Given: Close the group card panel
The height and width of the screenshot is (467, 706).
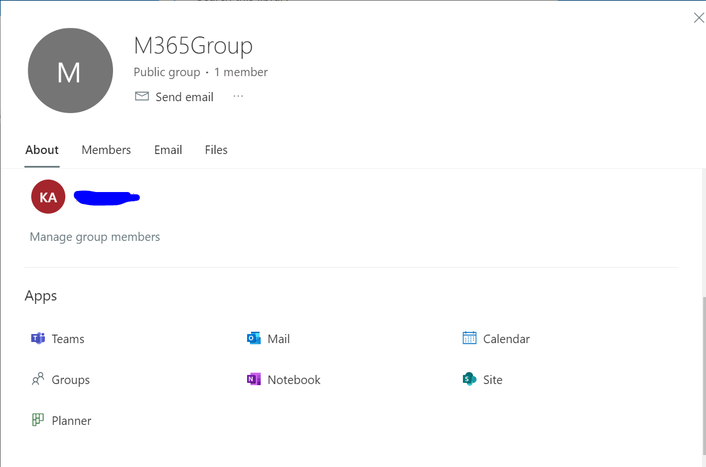Looking at the screenshot, I should point(699,18).
